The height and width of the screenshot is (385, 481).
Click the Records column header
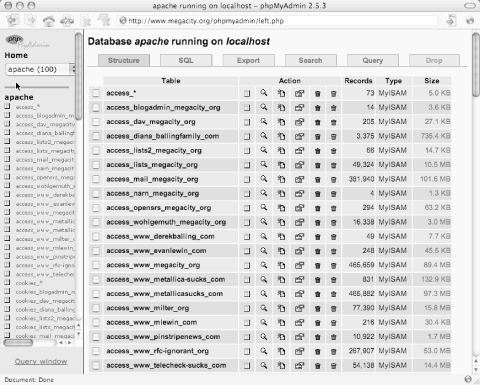pyautogui.click(x=358, y=81)
